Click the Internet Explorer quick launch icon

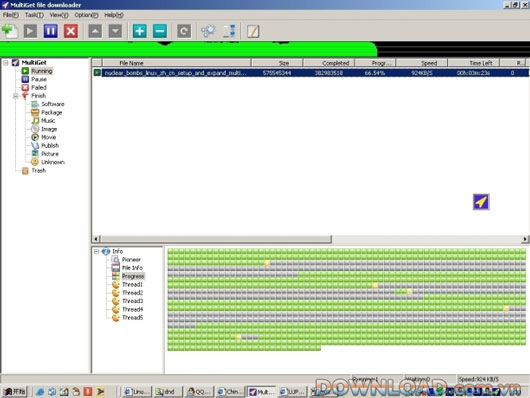click(40, 392)
